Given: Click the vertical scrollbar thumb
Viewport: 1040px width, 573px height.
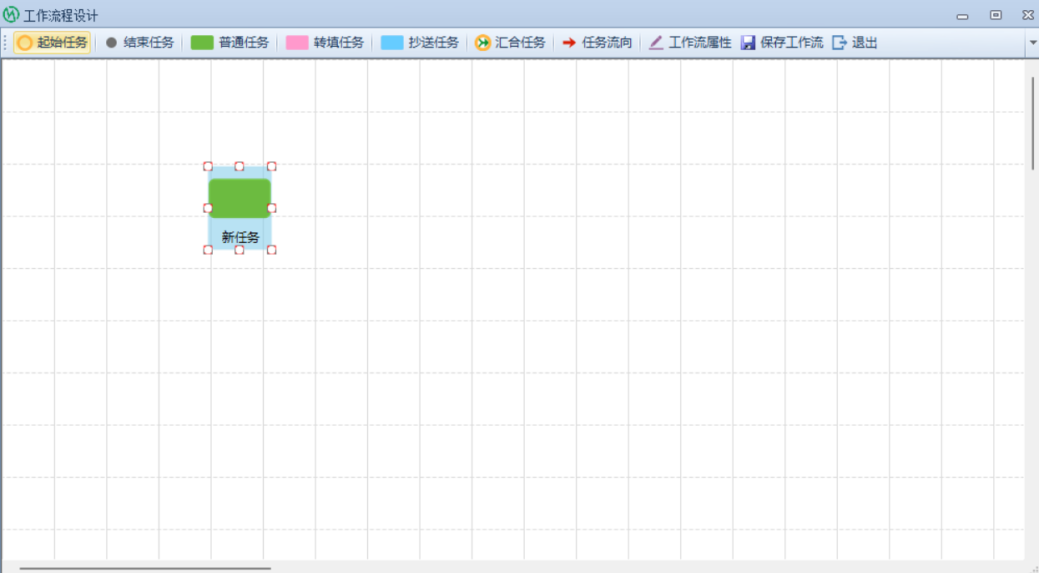Looking at the screenshot, I should pos(1032,122).
